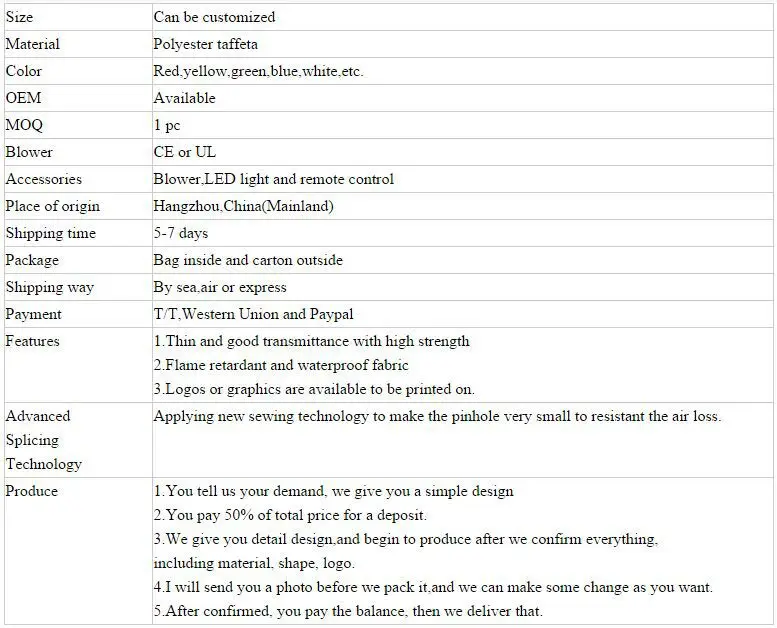This screenshot has height=628, width=777.
Task: Select the "Available" OEM value
Action: [x=184, y=98]
